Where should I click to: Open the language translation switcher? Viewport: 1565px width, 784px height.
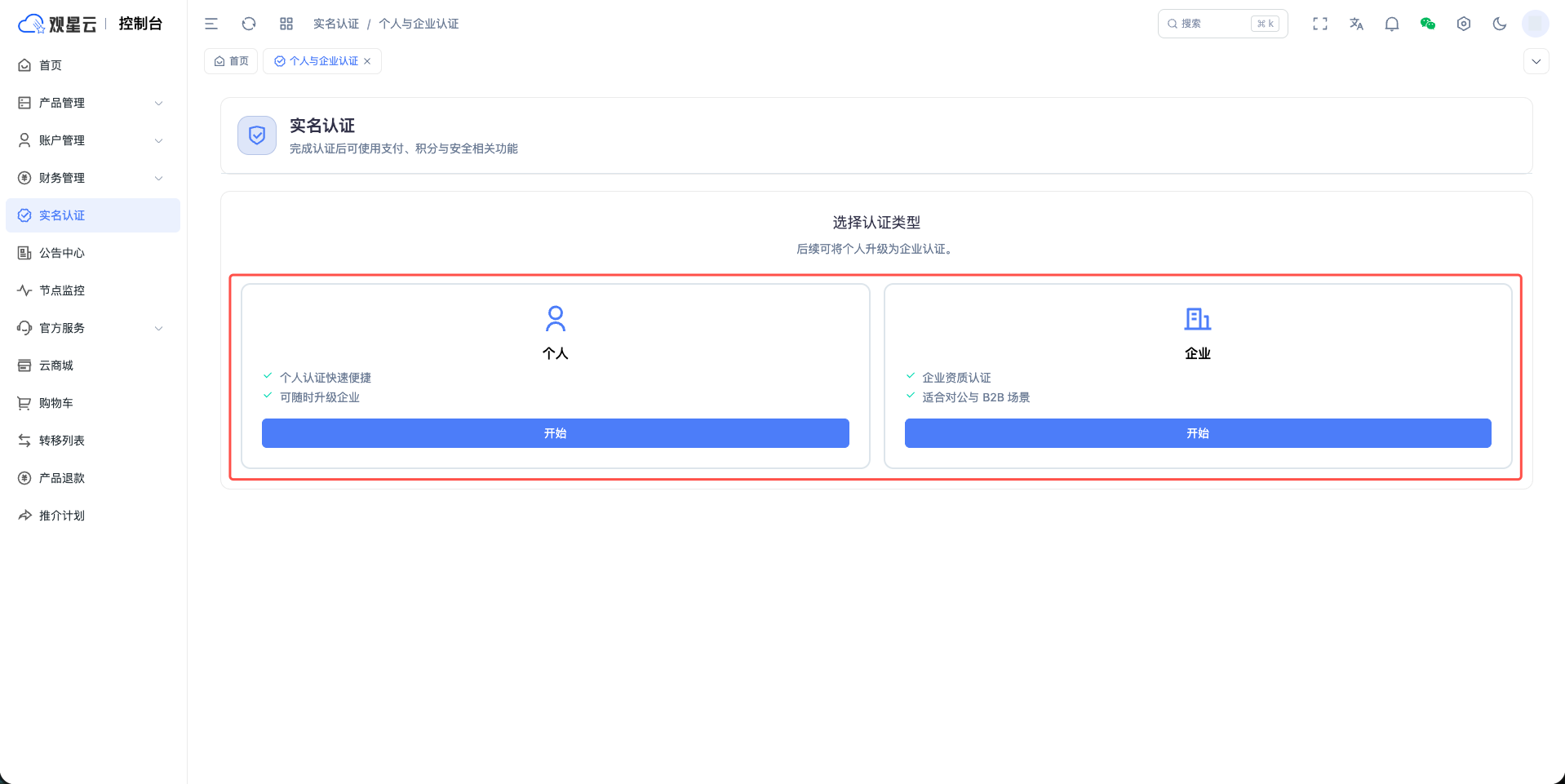pos(1356,24)
